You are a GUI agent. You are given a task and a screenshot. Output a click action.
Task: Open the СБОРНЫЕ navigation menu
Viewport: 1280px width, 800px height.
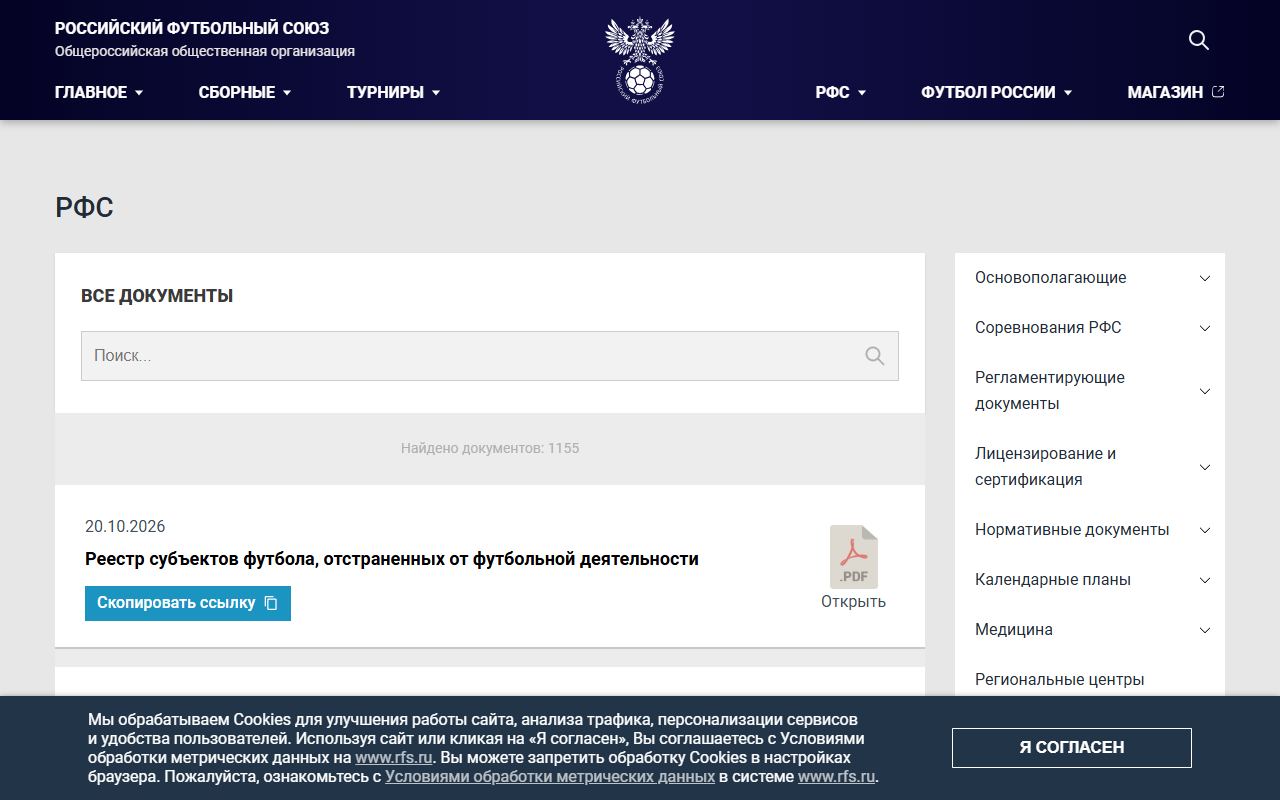coord(245,92)
